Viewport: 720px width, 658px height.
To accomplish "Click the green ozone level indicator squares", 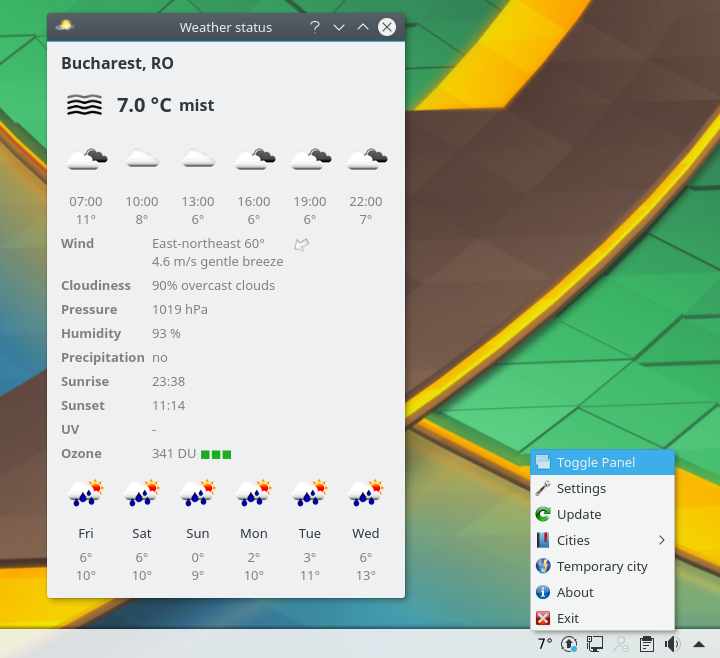I will point(216,455).
